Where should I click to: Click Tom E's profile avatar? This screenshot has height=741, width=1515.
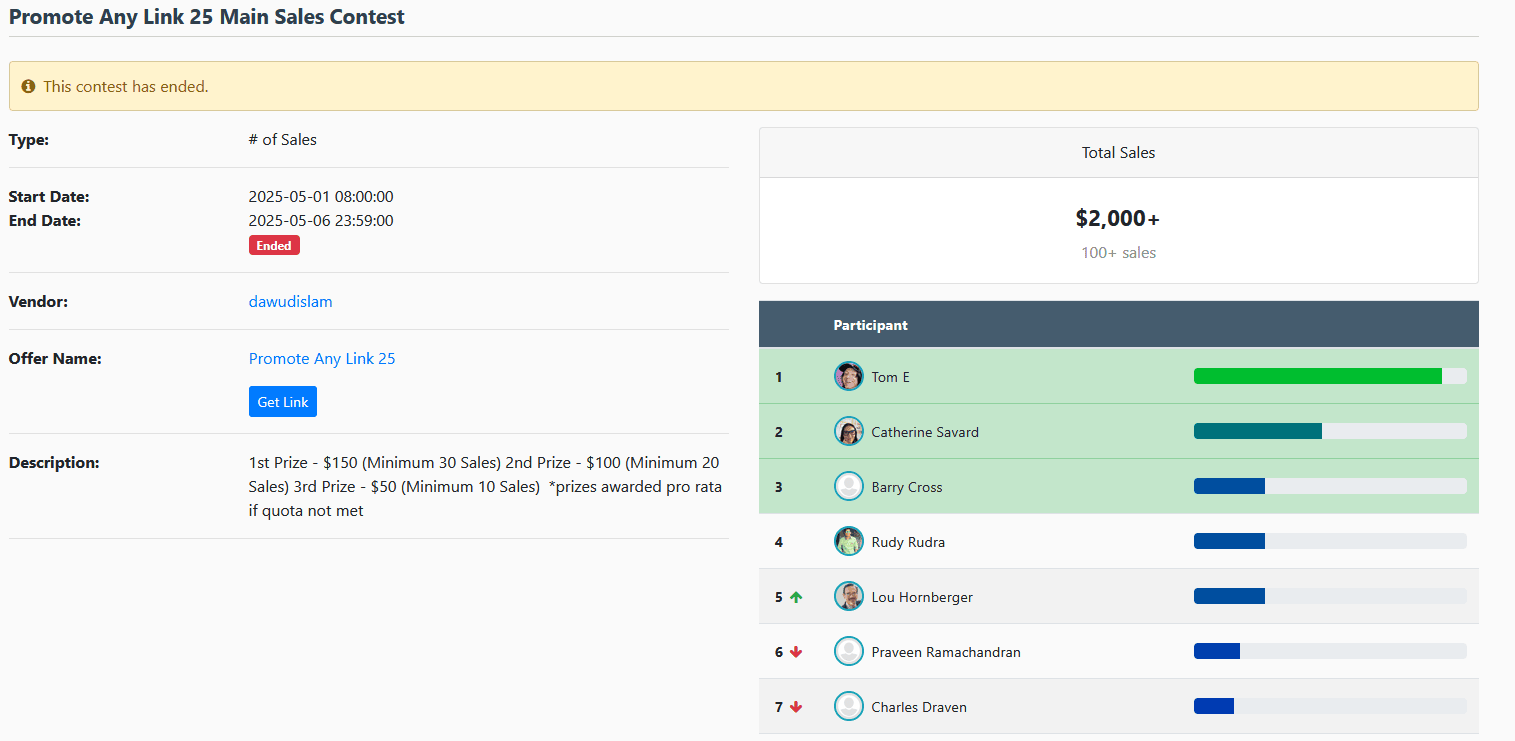pos(848,377)
